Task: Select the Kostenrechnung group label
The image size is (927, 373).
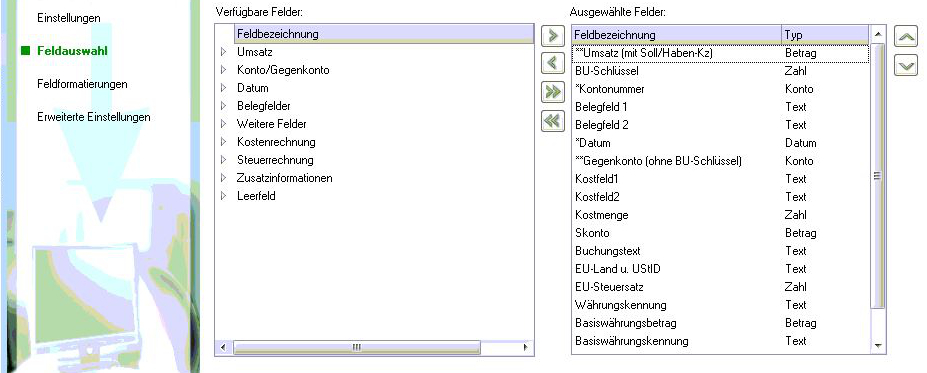Action: 276,142
